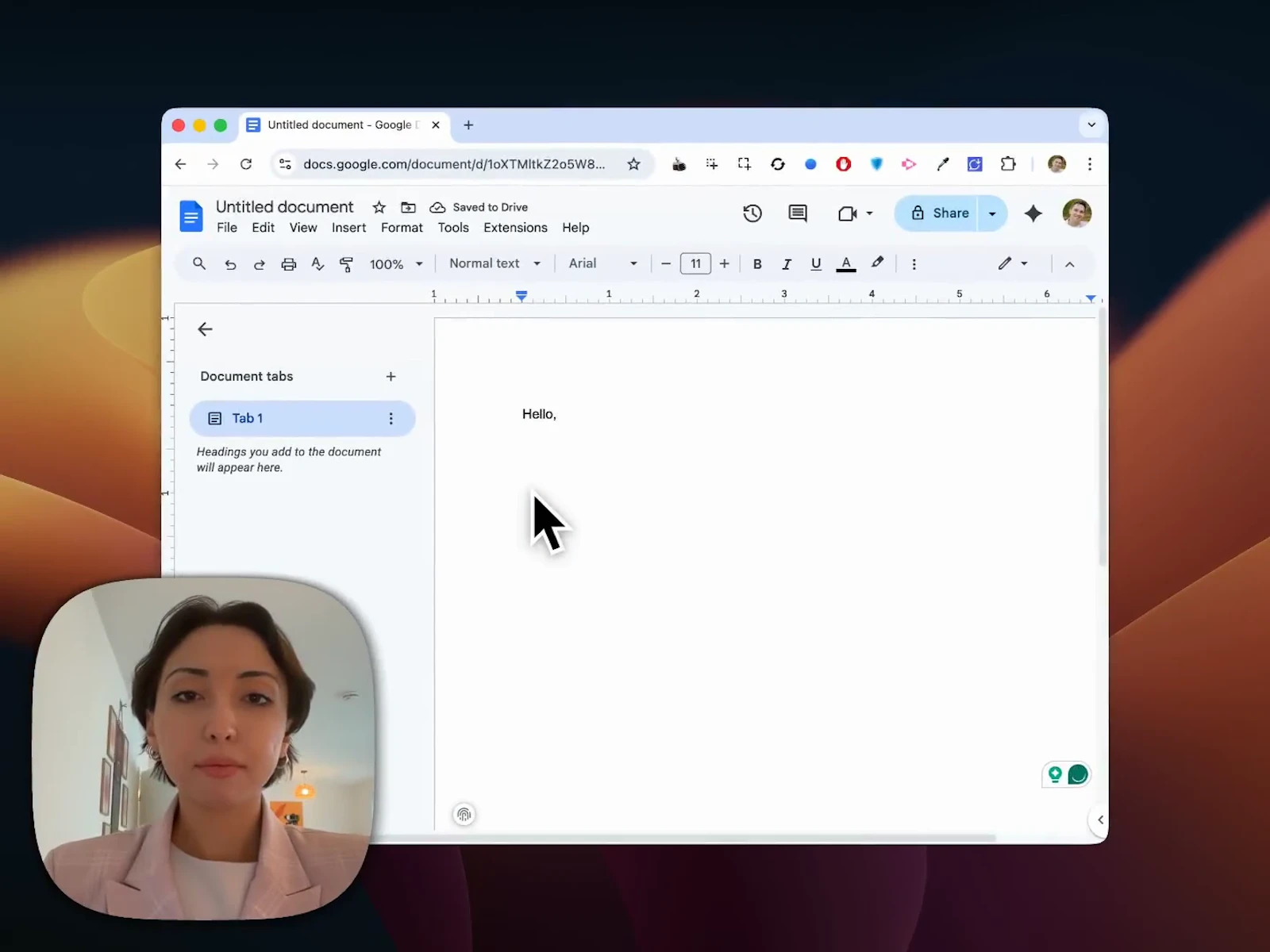Open the Insert menu
Screen dimensions: 1270x952
click(349, 228)
